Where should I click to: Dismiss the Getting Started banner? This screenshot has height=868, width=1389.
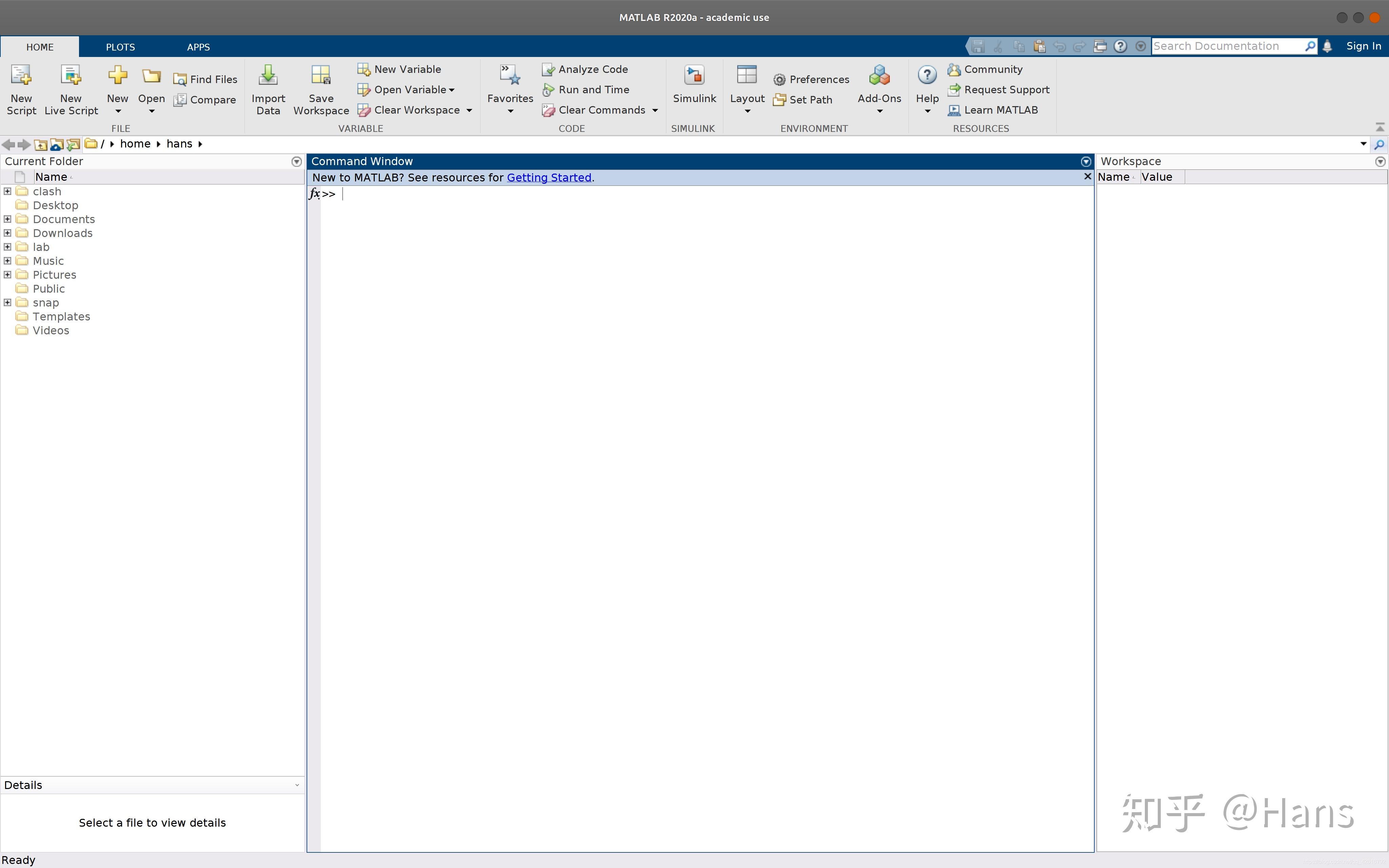click(x=1087, y=177)
